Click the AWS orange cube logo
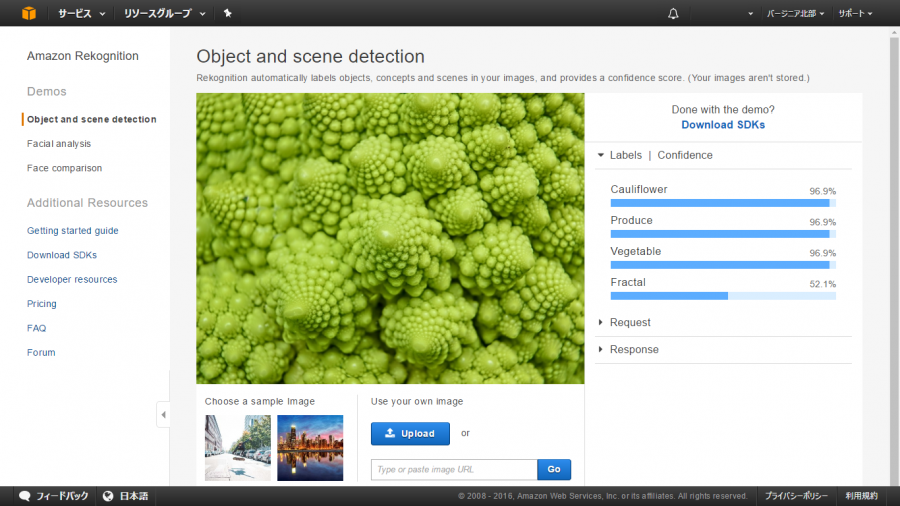 click(x=29, y=13)
